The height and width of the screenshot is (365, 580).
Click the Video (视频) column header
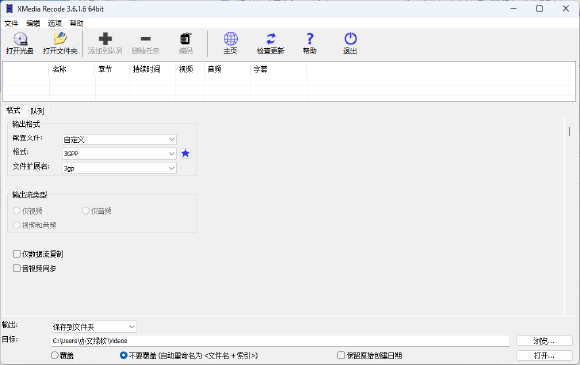(x=190, y=69)
